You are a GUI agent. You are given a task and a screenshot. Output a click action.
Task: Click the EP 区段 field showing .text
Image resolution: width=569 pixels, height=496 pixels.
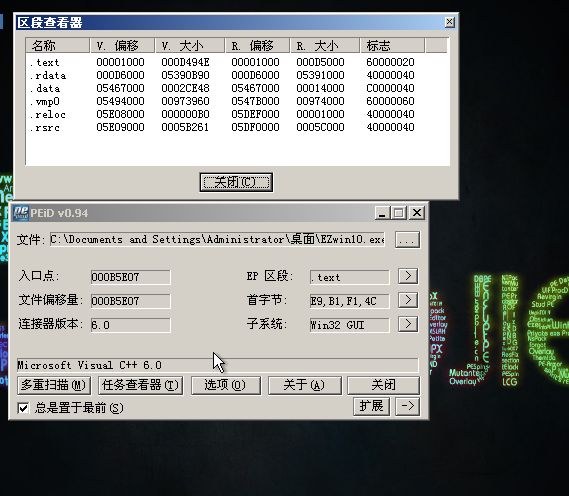349,277
